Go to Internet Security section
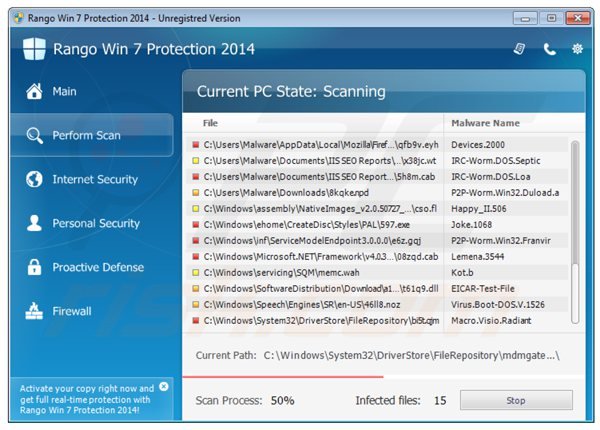 coord(92,179)
